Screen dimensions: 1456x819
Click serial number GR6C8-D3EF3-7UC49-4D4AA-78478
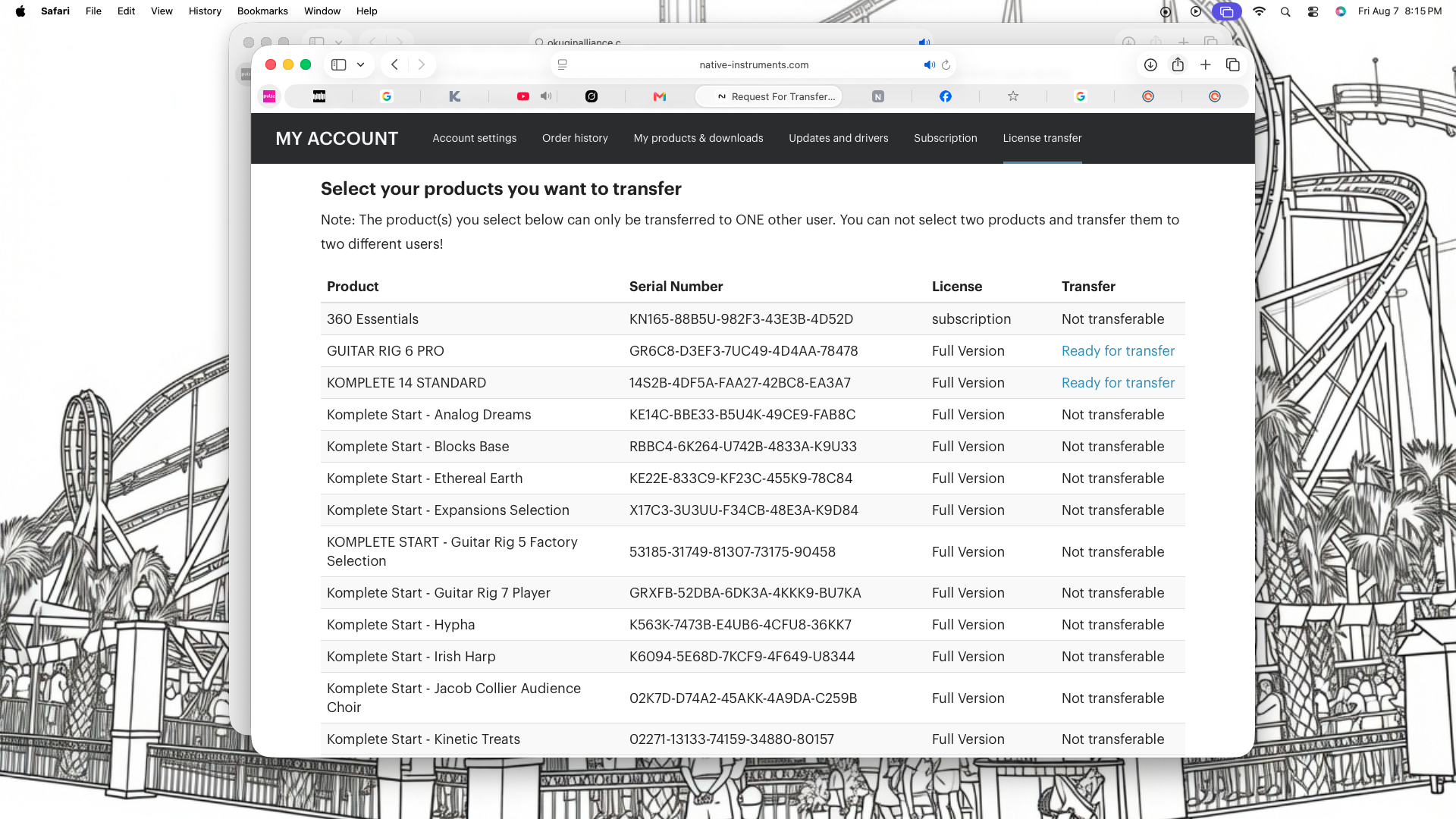(x=744, y=351)
